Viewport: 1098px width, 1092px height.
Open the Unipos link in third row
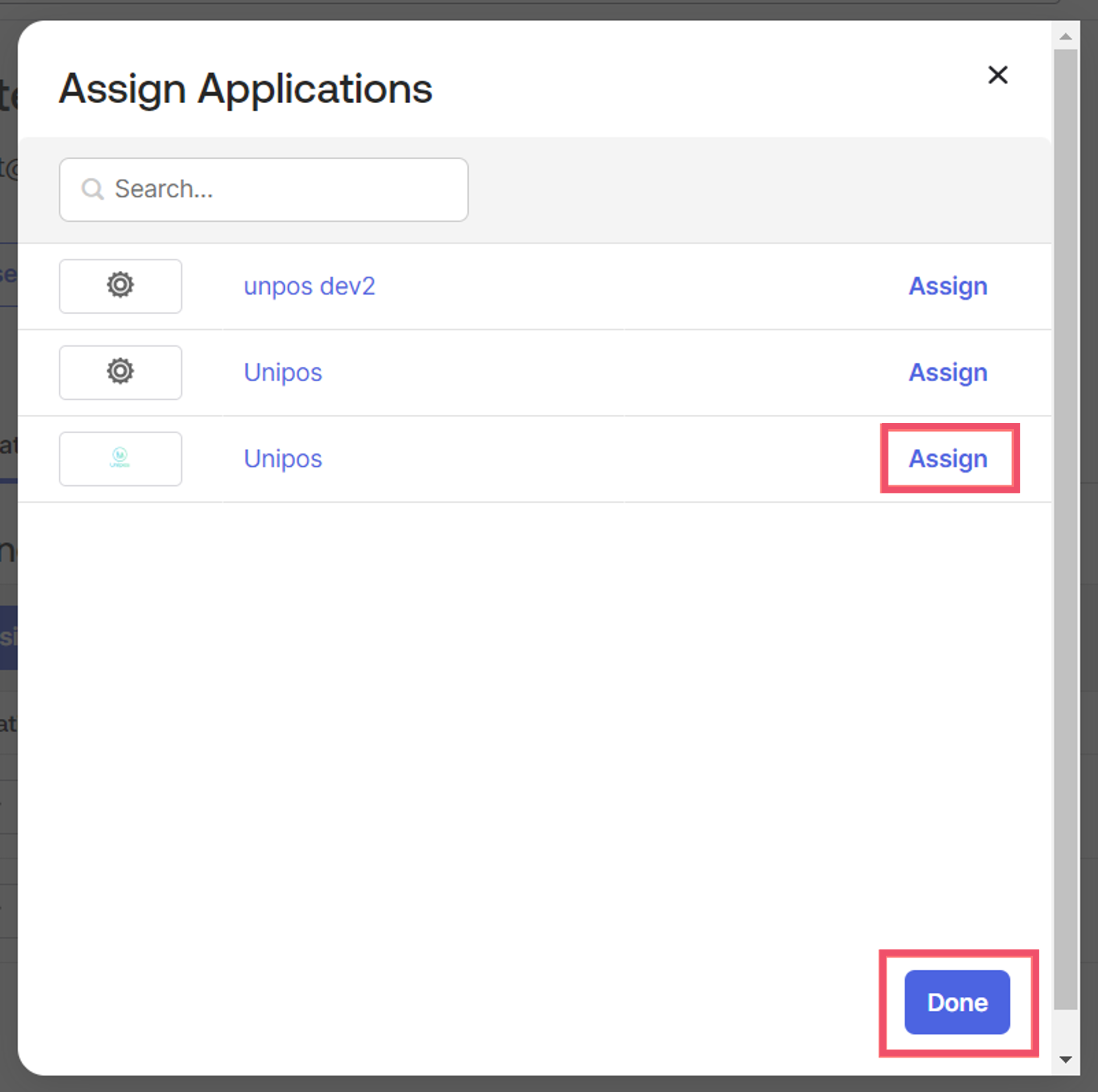point(282,459)
